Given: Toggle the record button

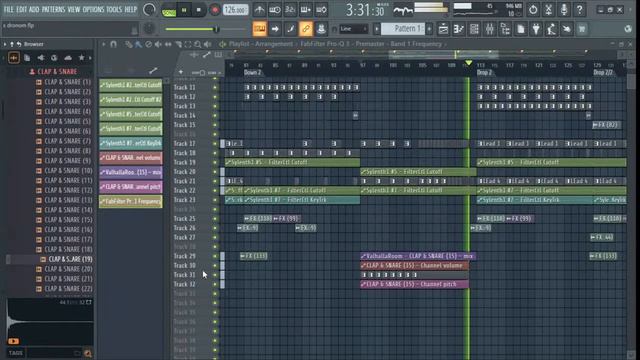Looking at the screenshot, I should tap(214, 10).
